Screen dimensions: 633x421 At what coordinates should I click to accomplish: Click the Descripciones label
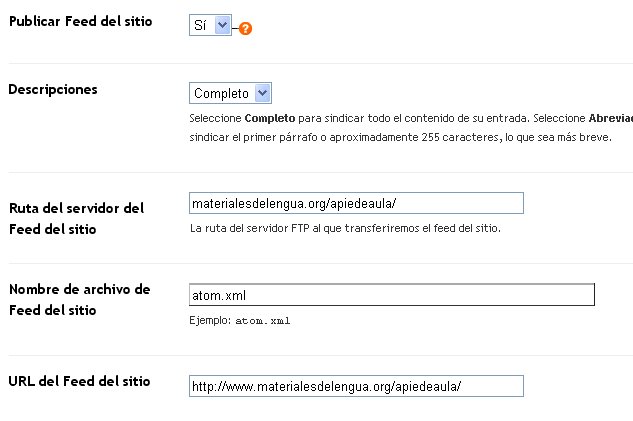pos(53,89)
